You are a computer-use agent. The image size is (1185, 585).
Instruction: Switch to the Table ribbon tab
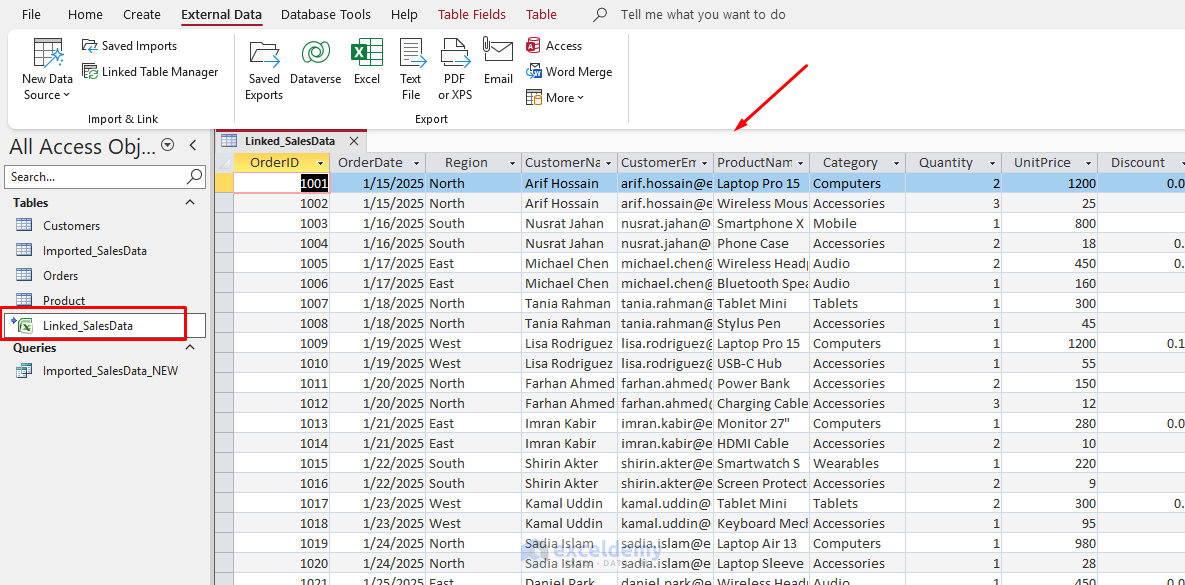pos(541,14)
